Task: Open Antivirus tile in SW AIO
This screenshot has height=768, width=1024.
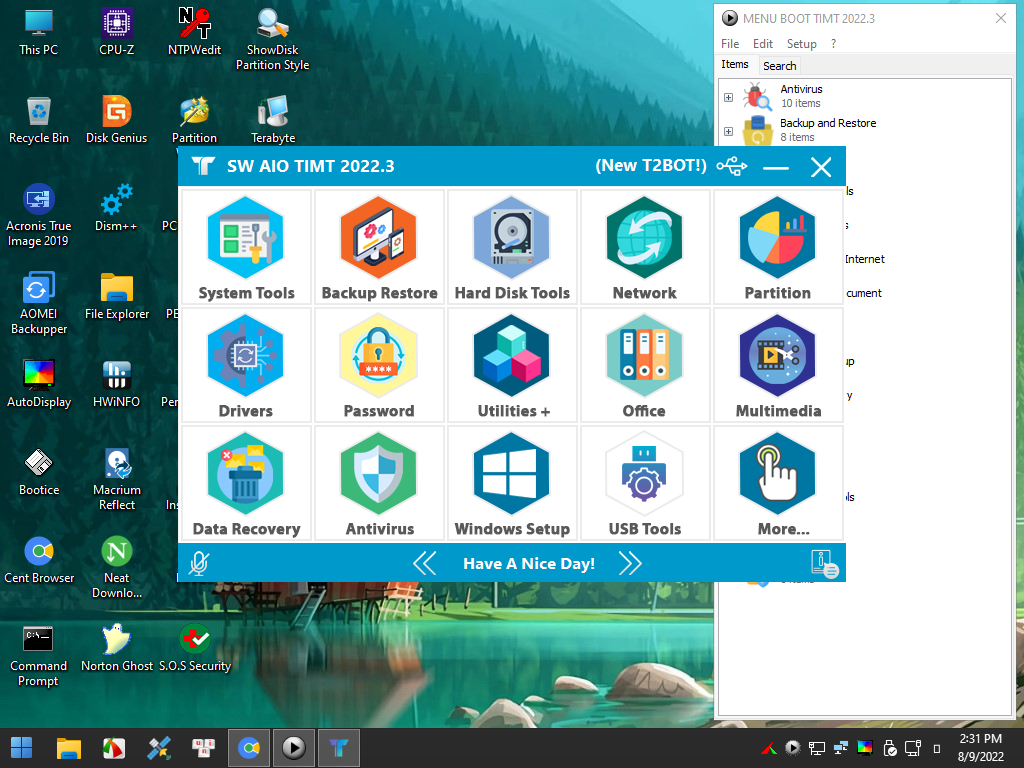Action: point(379,483)
